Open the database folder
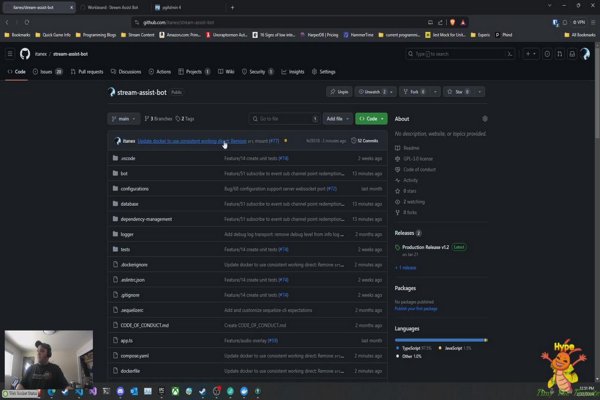The image size is (600, 400). pyautogui.click(x=129, y=204)
